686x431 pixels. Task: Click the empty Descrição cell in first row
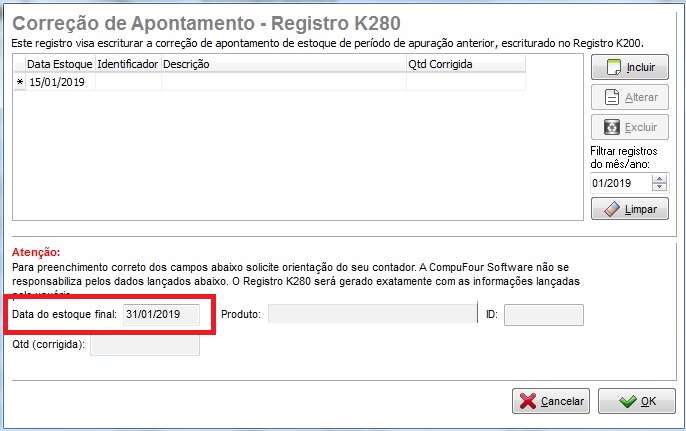click(x=284, y=82)
